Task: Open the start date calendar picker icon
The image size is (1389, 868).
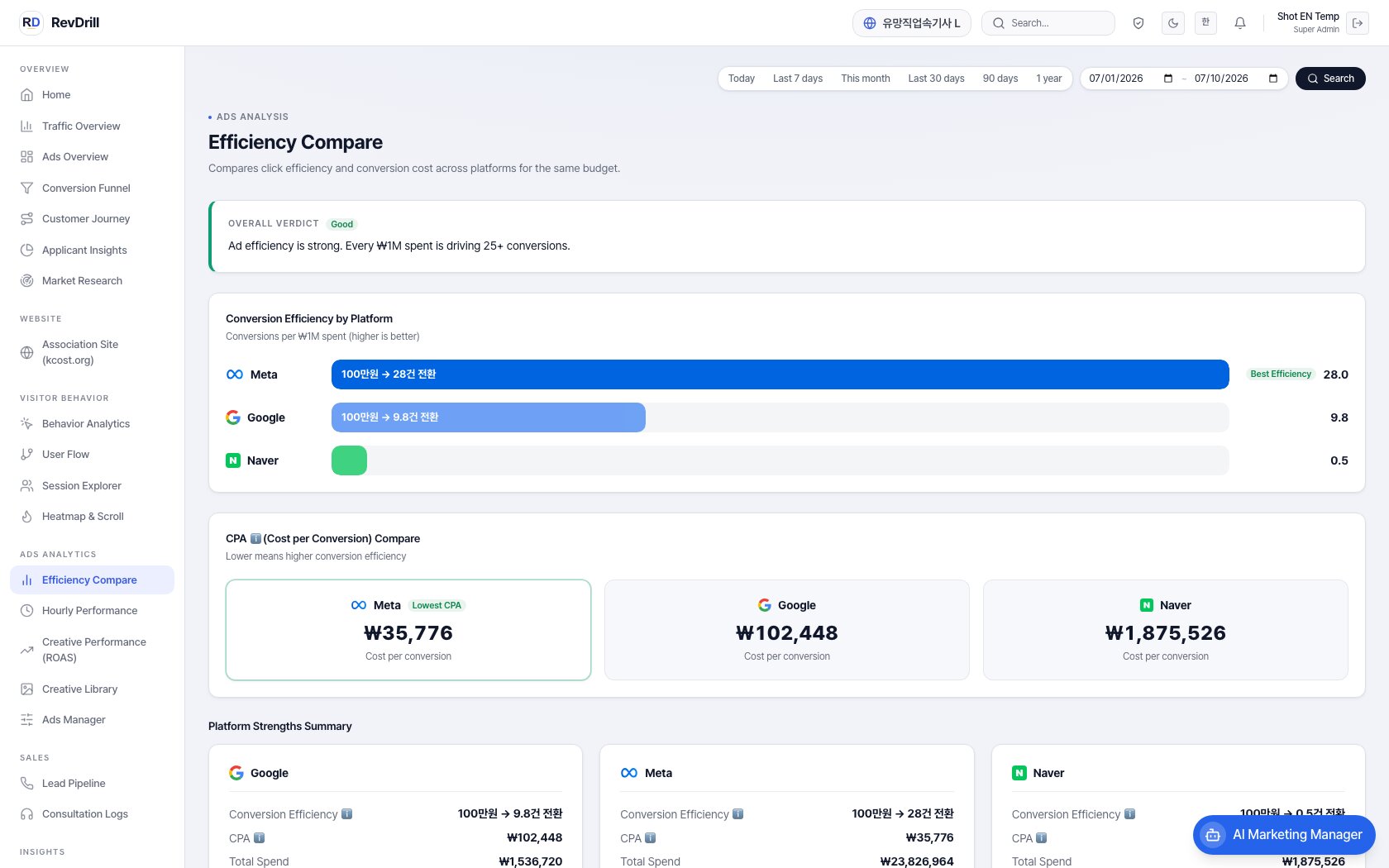Action: (x=1168, y=79)
